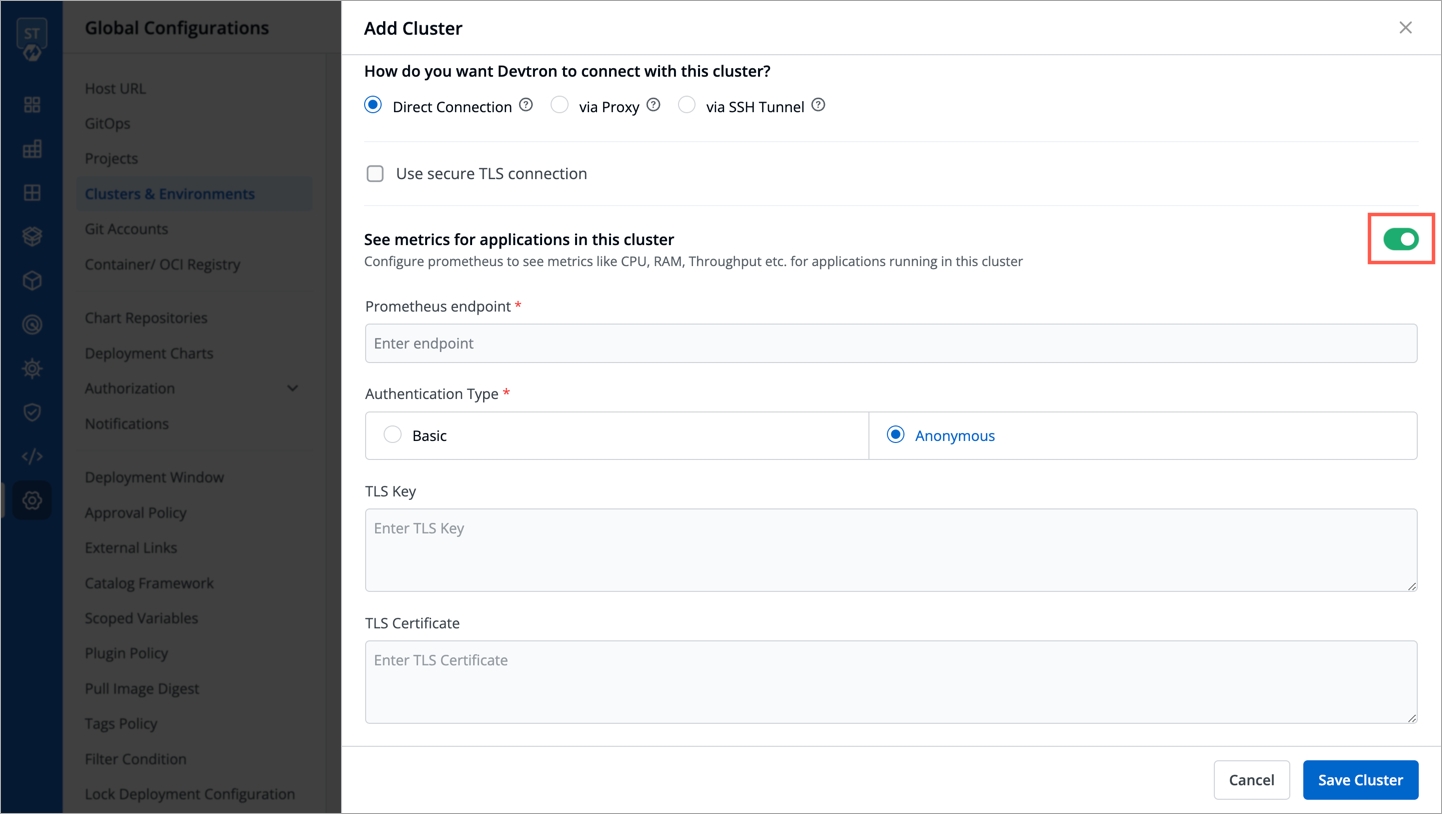Click into the TLS Key text area
Viewport: 1442px width, 814px height.
point(891,550)
